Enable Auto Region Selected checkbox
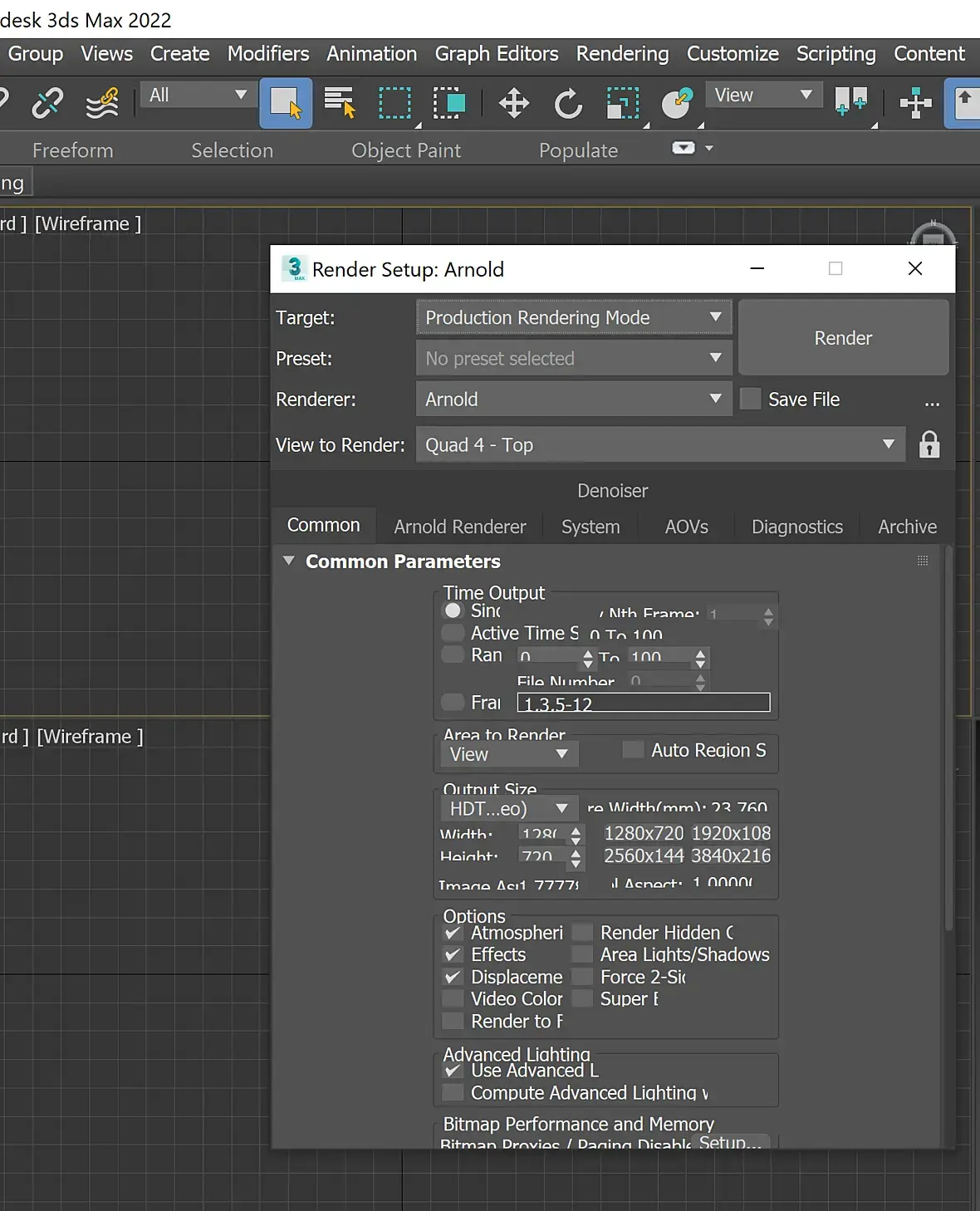 point(633,750)
